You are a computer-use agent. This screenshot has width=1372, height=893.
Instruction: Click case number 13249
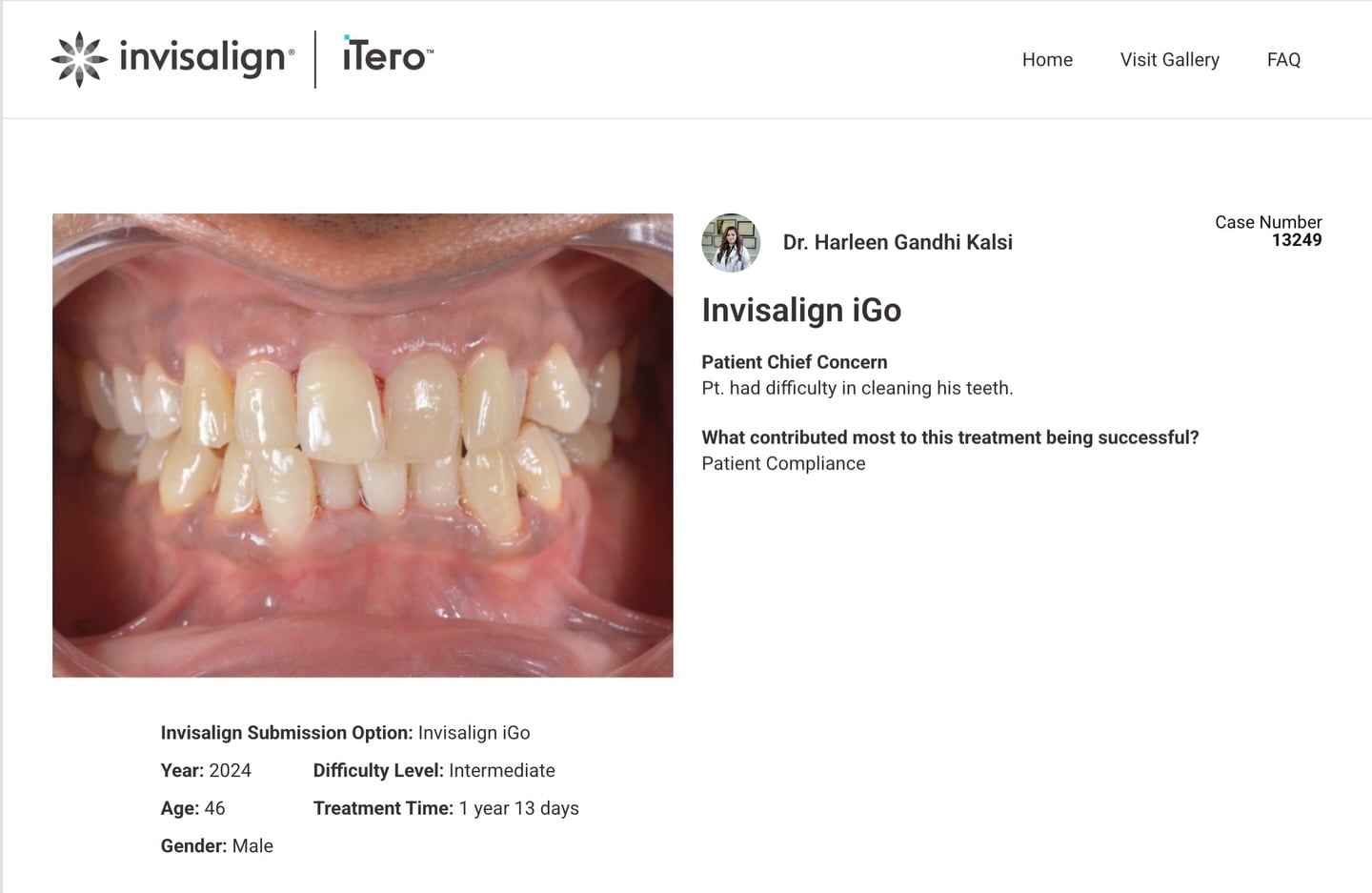[1297, 240]
